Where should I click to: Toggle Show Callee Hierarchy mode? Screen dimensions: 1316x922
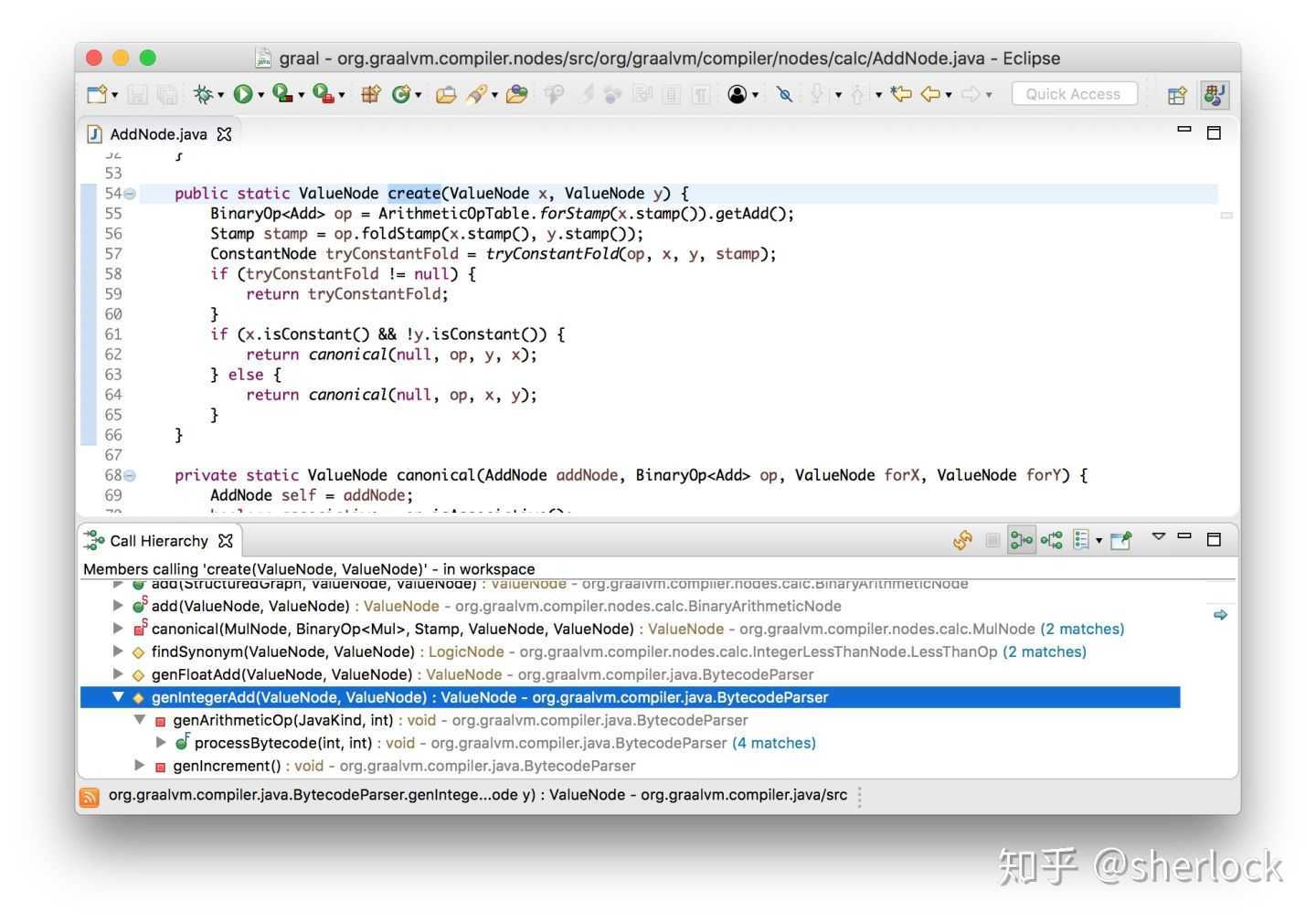(x=1052, y=541)
